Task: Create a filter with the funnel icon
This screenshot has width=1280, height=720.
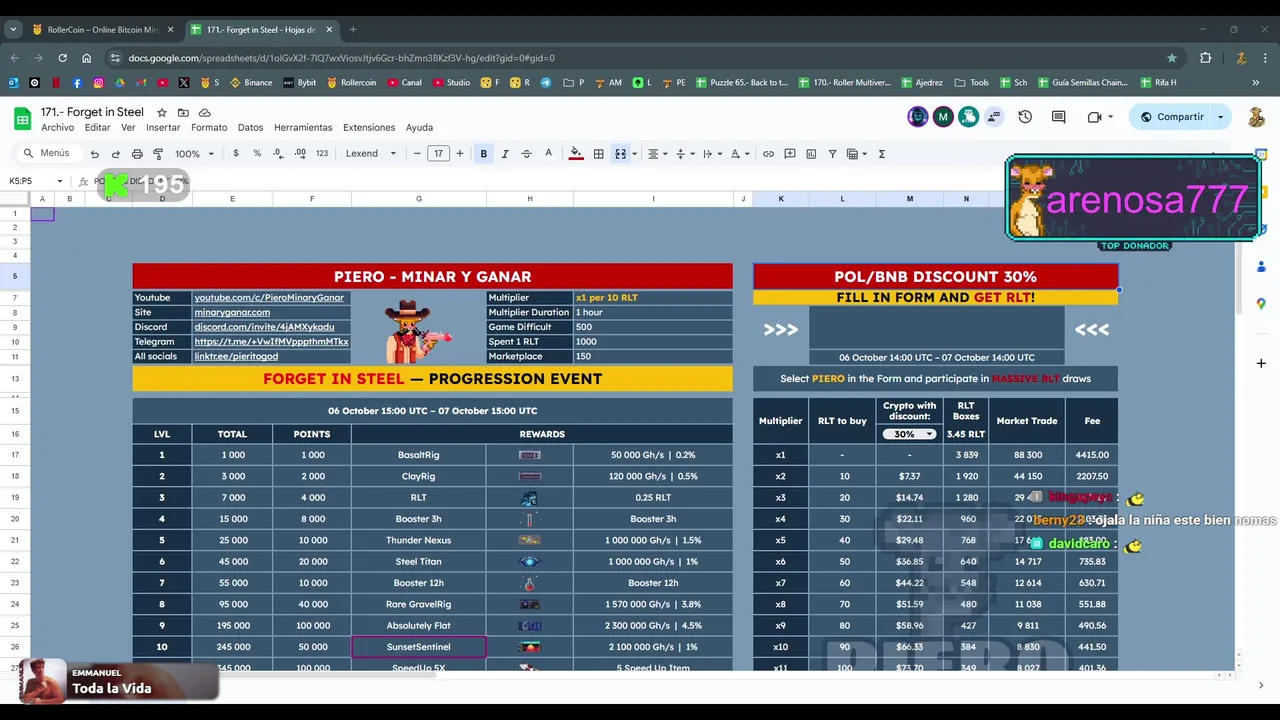Action: [x=832, y=154]
